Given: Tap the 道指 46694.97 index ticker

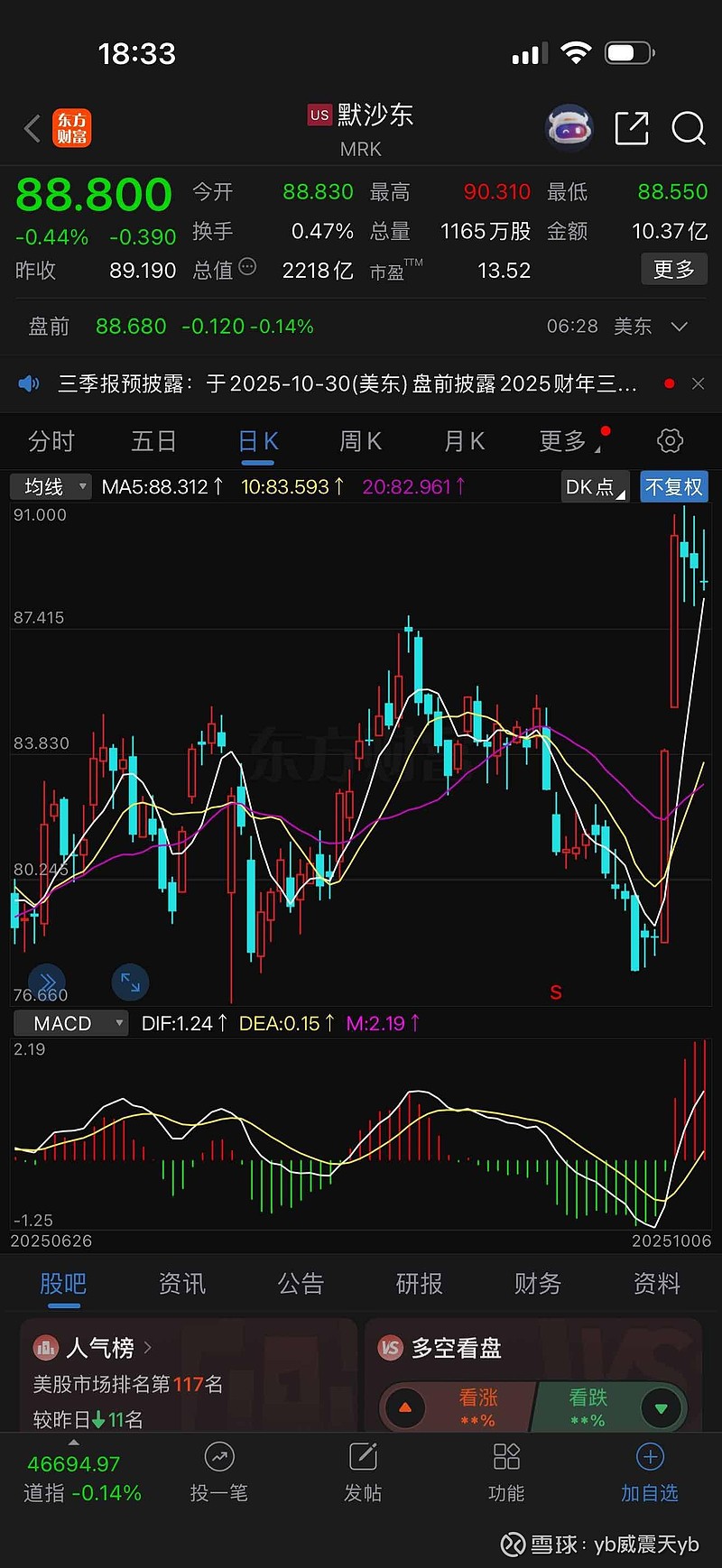Looking at the screenshot, I should tap(82, 1478).
